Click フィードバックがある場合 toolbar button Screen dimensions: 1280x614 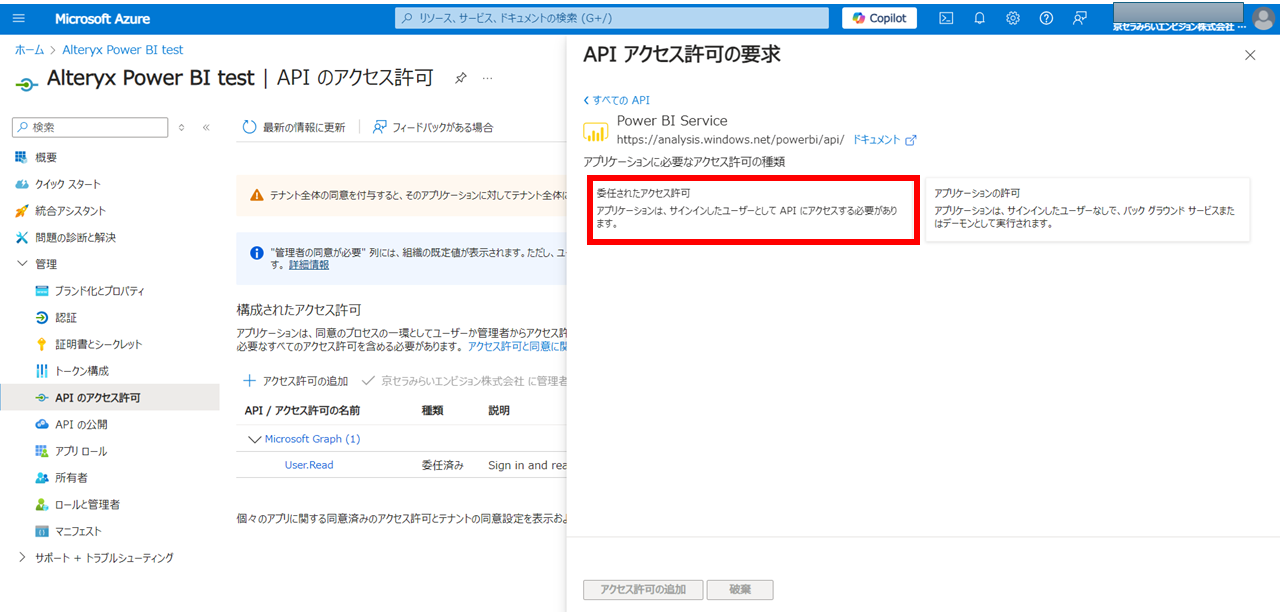click(434, 127)
